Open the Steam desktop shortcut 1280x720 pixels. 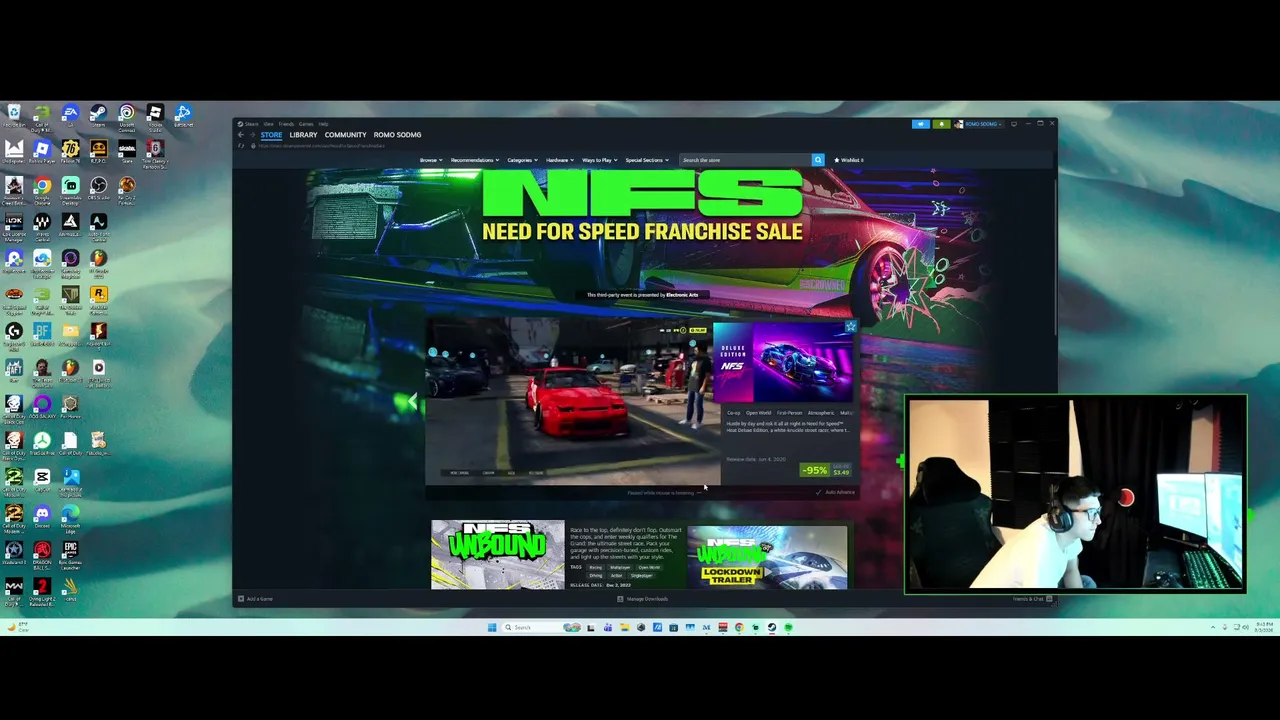coord(98,116)
